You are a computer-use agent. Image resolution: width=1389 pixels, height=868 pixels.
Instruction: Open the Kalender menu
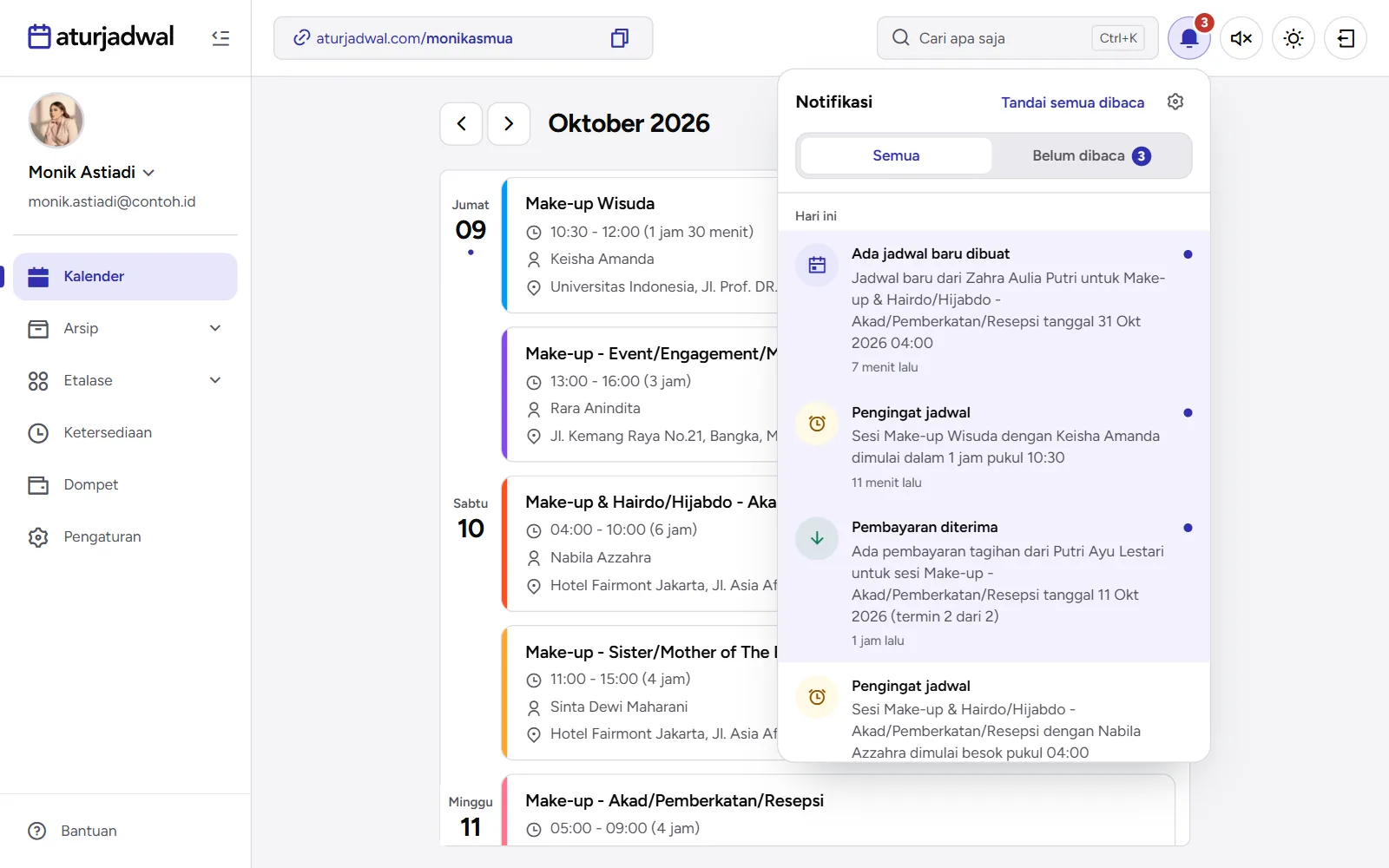[125, 276]
